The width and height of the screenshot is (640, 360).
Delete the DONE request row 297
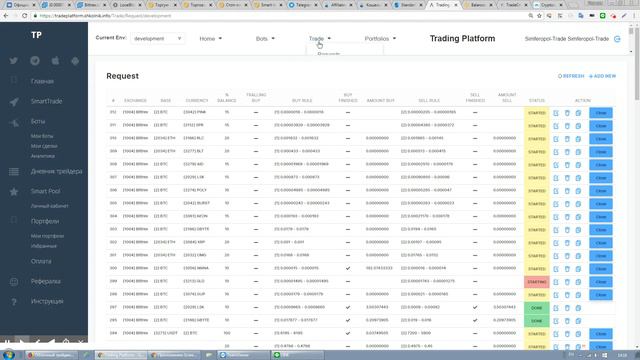click(567, 308)
